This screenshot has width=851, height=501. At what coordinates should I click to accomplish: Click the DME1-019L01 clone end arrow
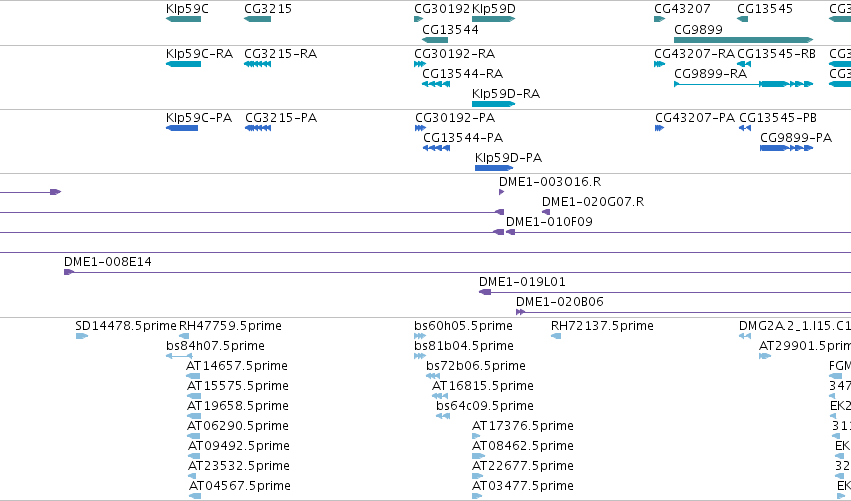click(x=485, y=292)
